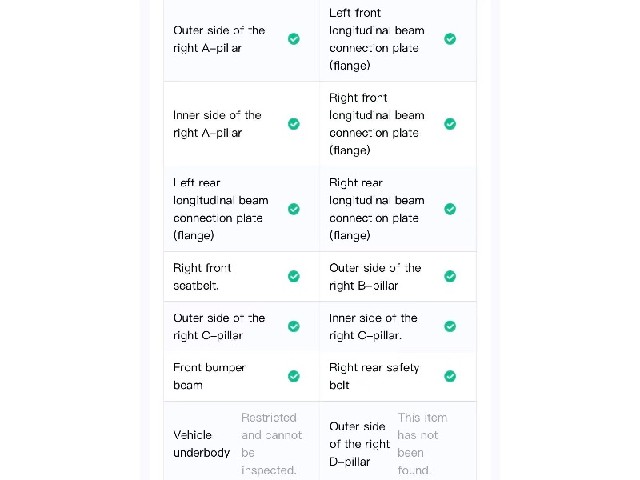Click check icon for right rear longitudinal beam flange
Viewport: 640px width, 480px height.
click(x=450, y=209)
